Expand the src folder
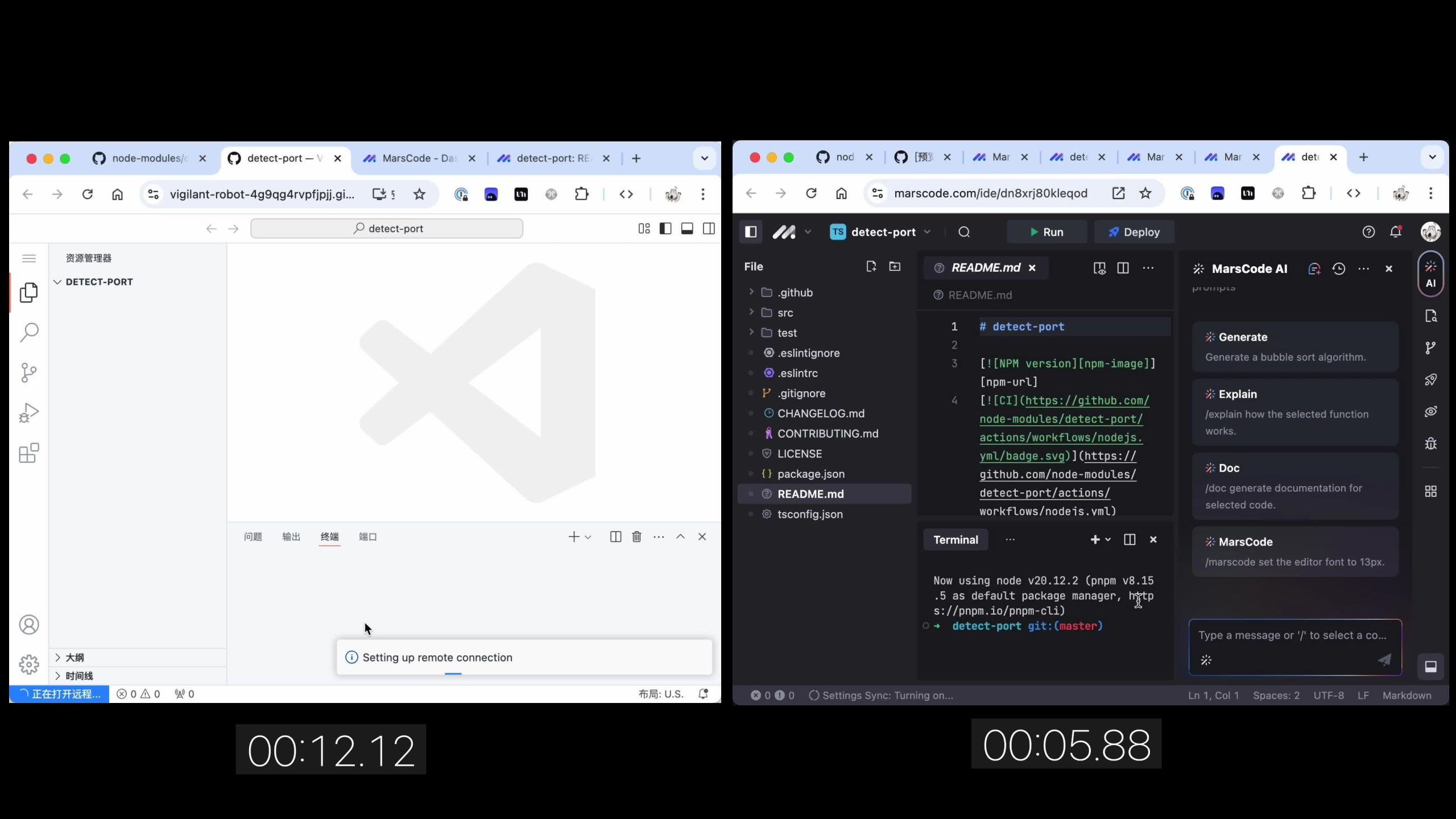The image size is (1456, 819). (785, 313)
